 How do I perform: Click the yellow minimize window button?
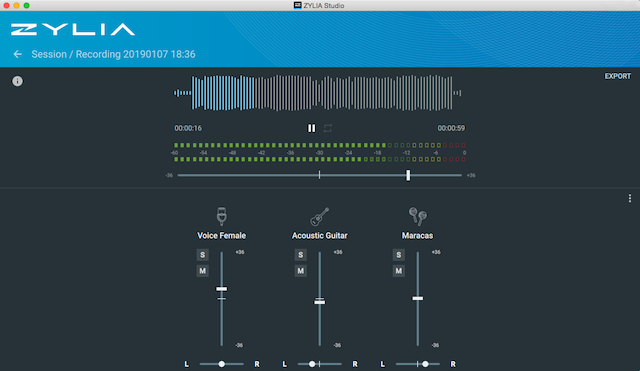pyautogui.click(x=16, y=5)
